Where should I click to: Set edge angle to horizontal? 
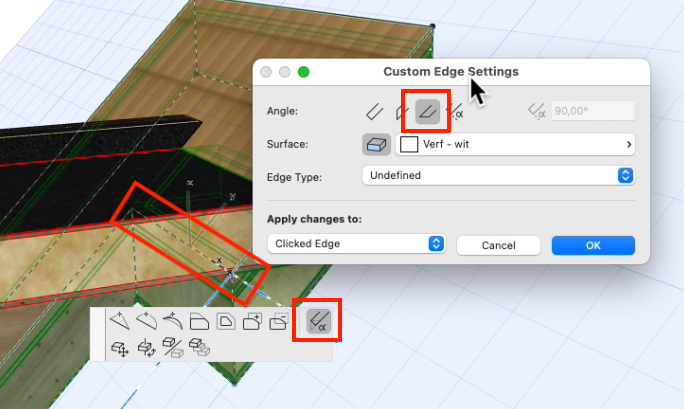coord(428,112)
